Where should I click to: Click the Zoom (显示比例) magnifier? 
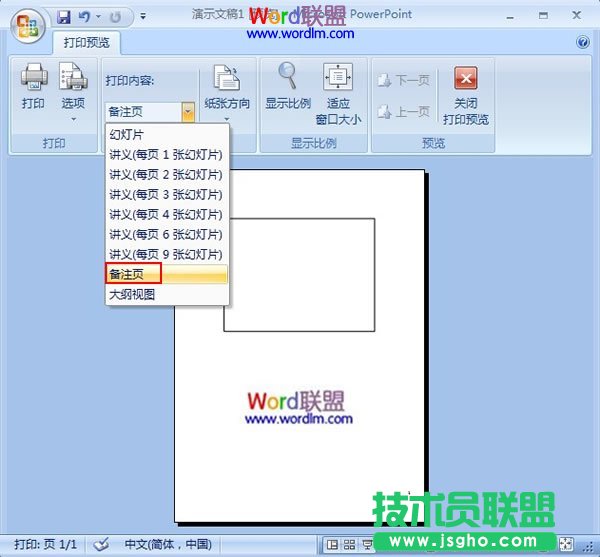coord(288,86)
